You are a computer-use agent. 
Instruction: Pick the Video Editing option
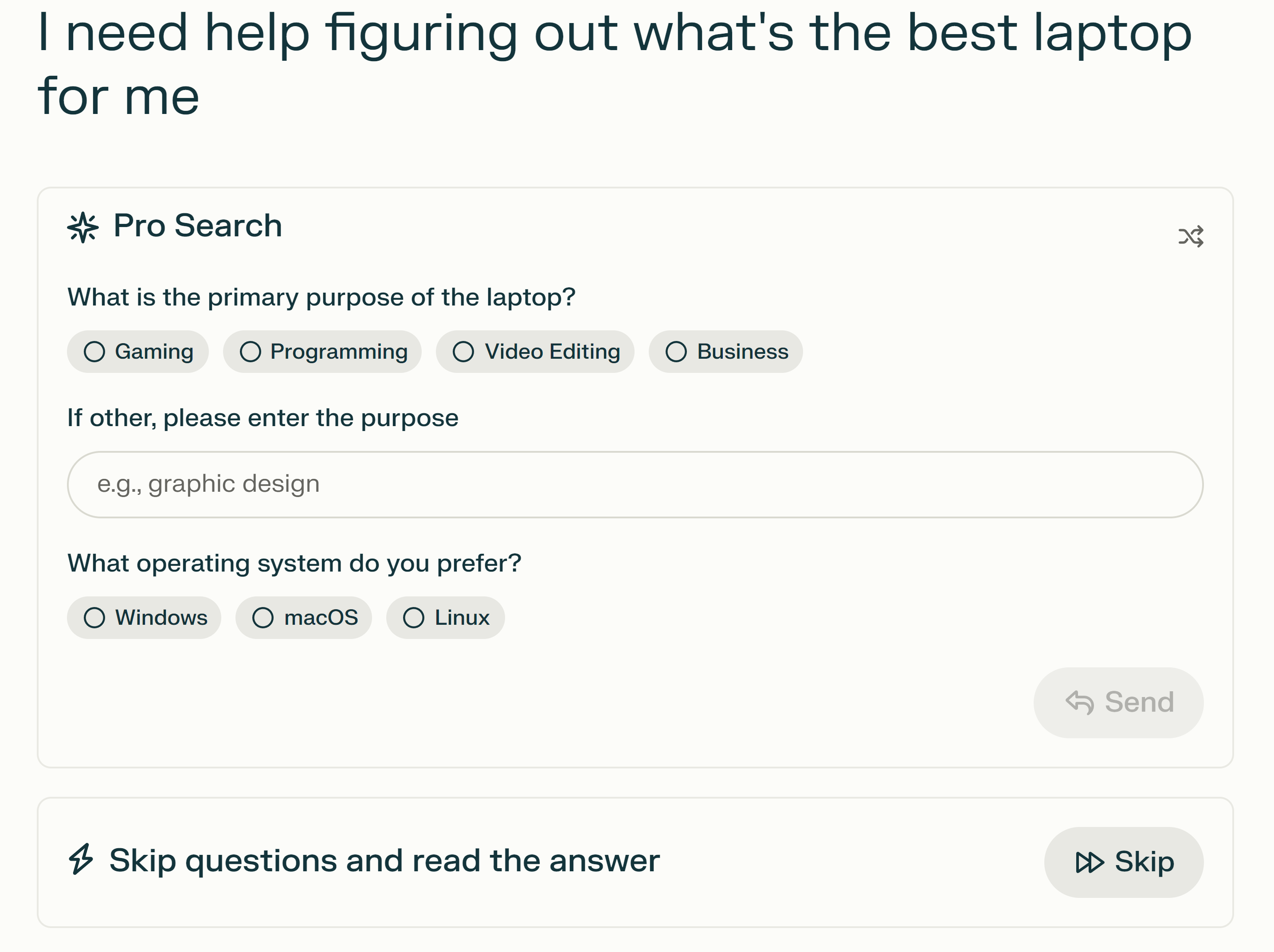click(x=535, y=351)
